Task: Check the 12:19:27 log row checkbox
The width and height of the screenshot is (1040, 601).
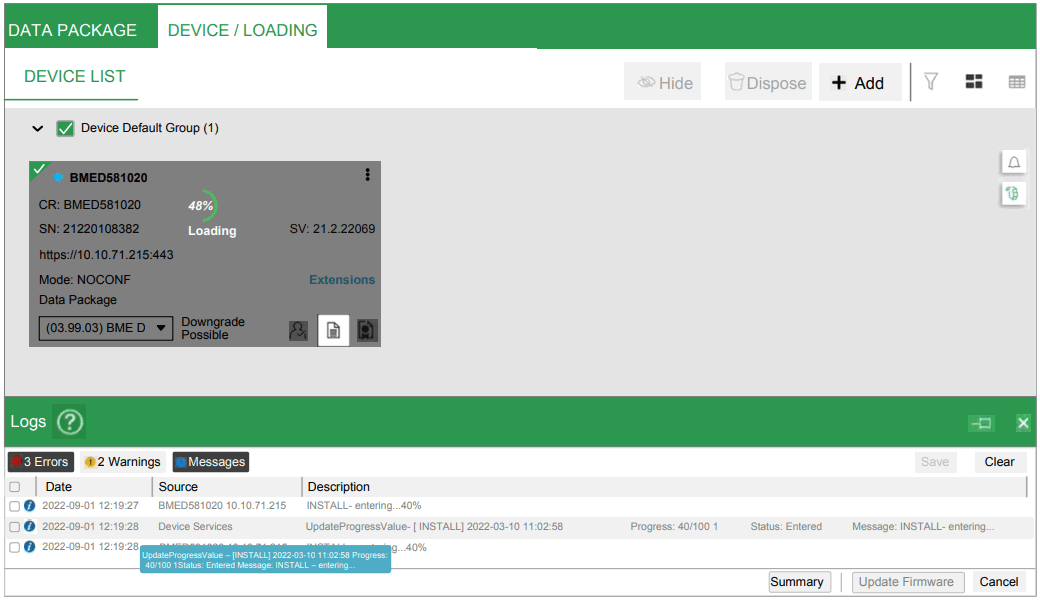Action: tap(15, 506)
